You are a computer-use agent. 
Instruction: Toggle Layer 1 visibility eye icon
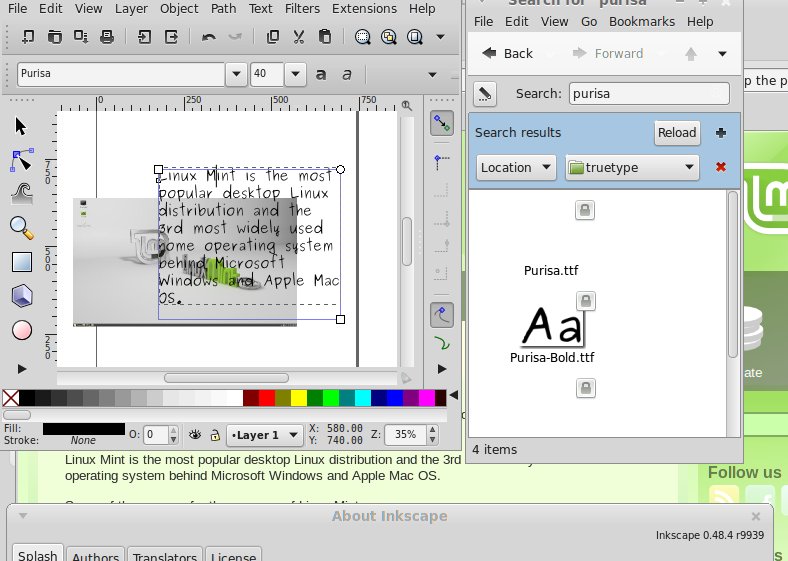(196, 435)
